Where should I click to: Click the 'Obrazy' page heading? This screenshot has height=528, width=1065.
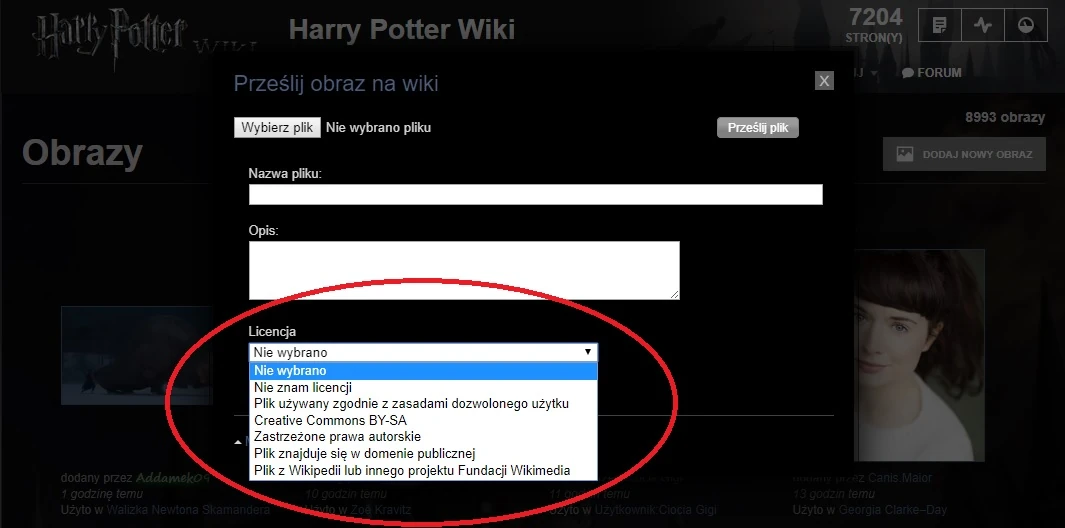(82, 154)
